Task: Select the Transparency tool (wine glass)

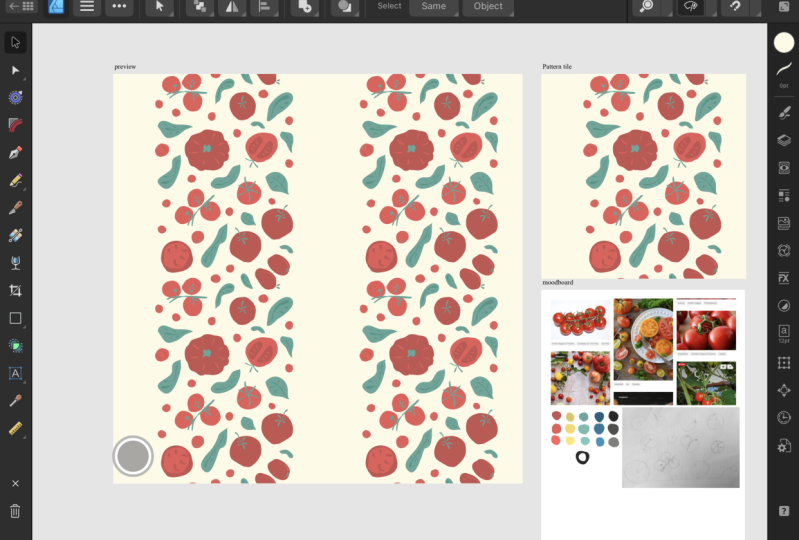Action: click(15, 263)
